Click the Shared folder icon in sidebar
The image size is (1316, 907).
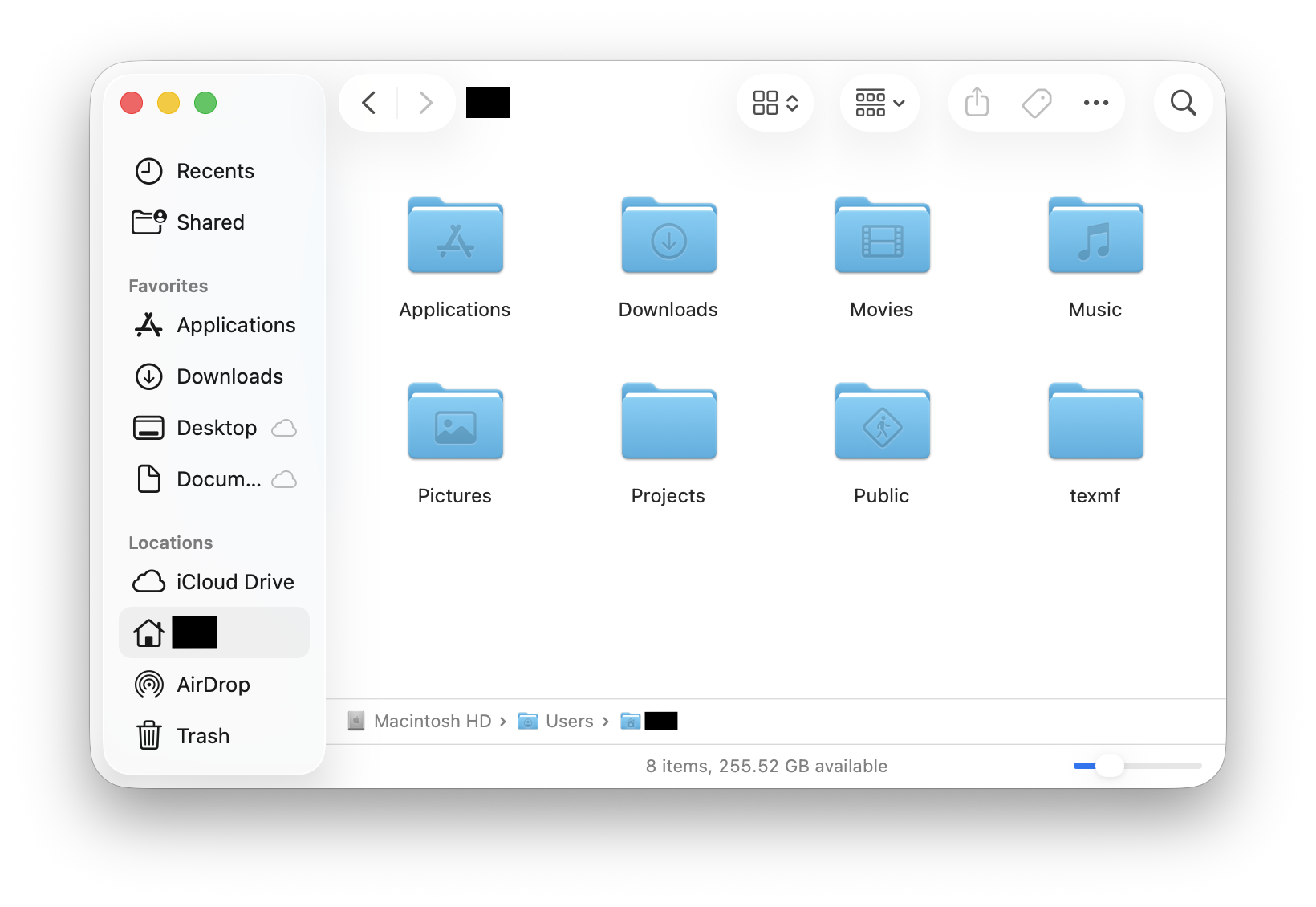click(149, 222)
